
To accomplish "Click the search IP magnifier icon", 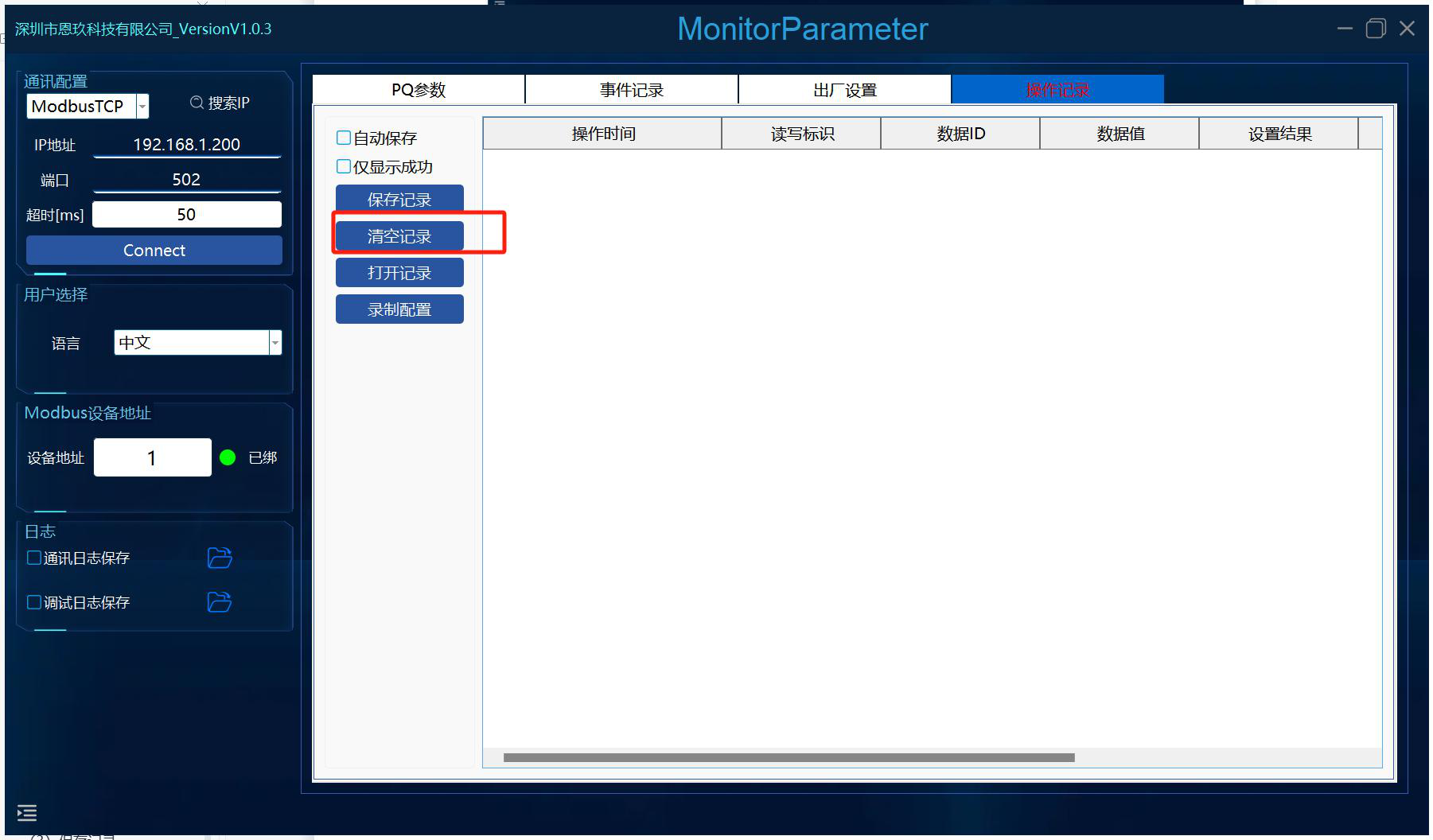I will pyautogui.click(x=197, y=103).
